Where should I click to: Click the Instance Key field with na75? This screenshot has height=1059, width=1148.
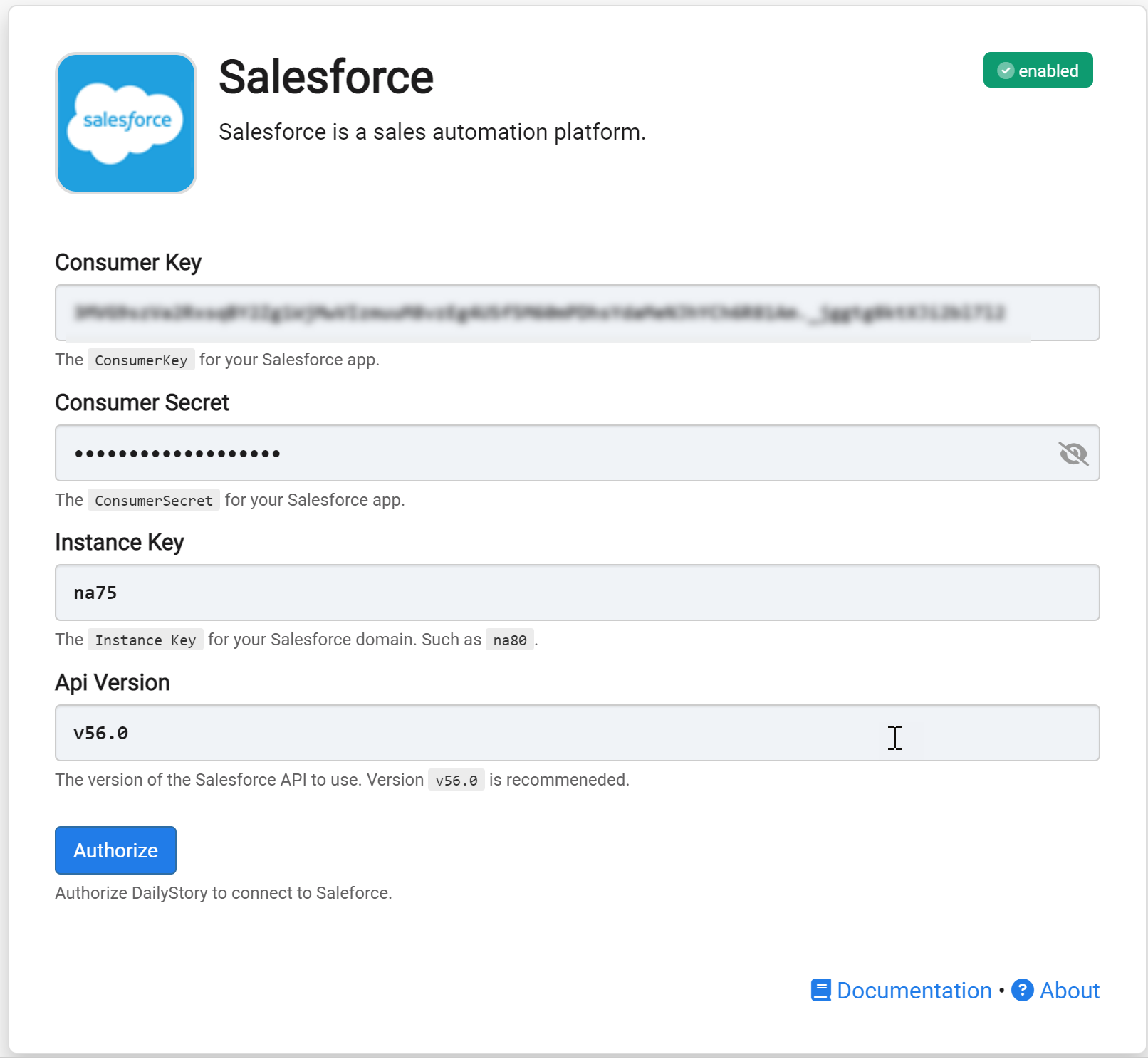click(577, 593)
